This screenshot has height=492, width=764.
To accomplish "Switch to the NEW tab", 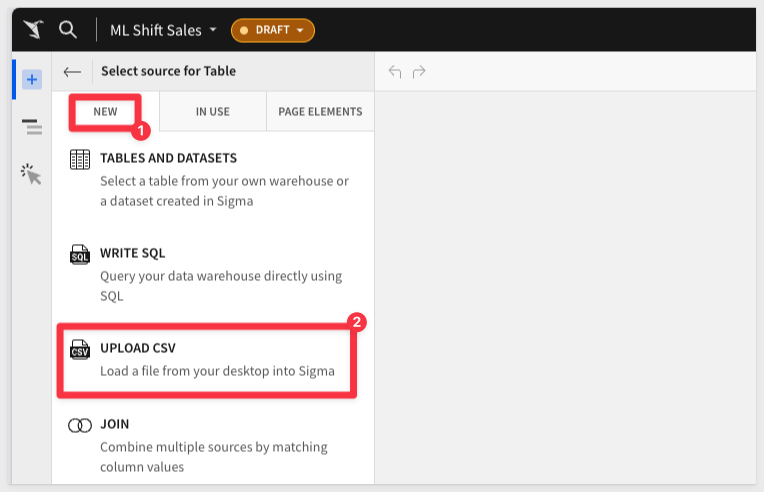I will tap(105, 111).
